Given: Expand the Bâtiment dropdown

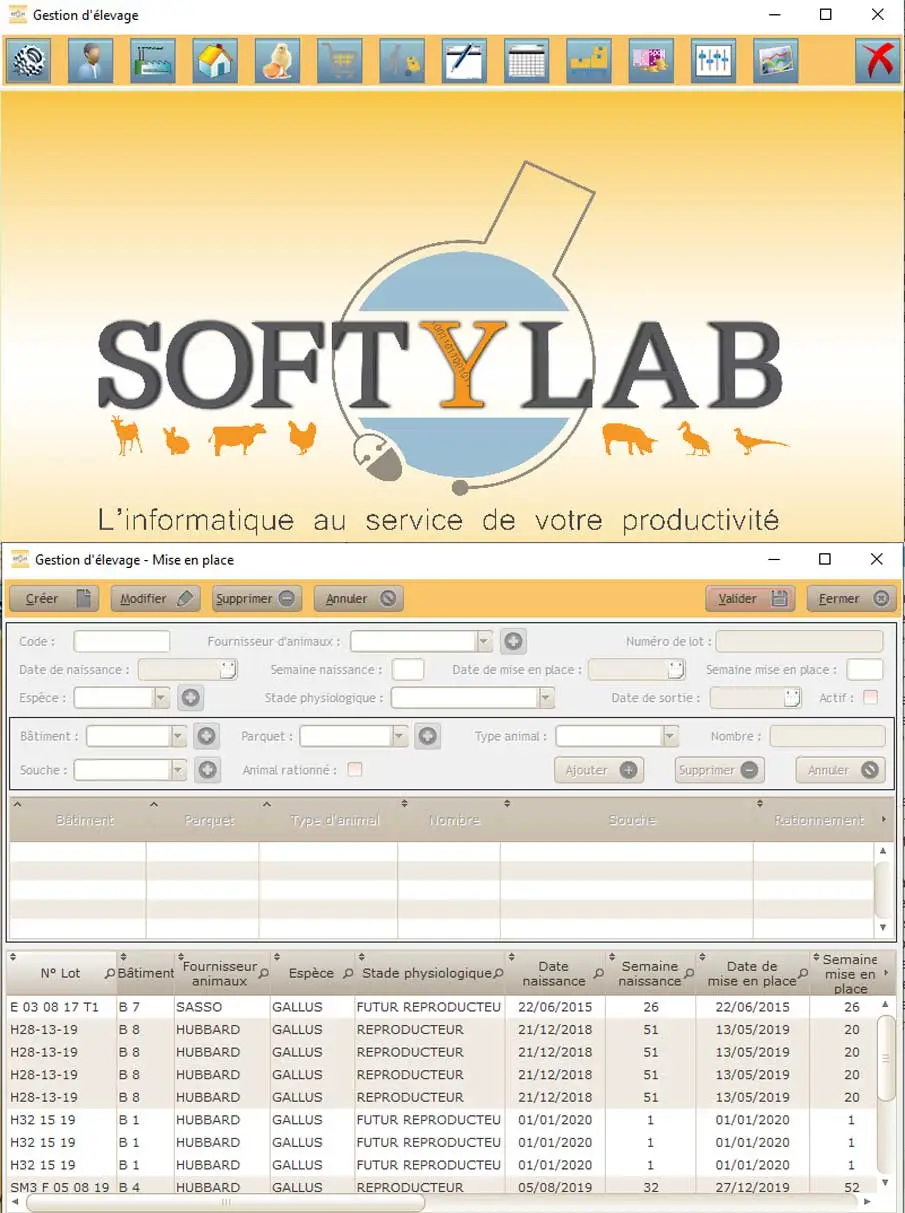Looking at the screenshot, I should tap(179, 737).
